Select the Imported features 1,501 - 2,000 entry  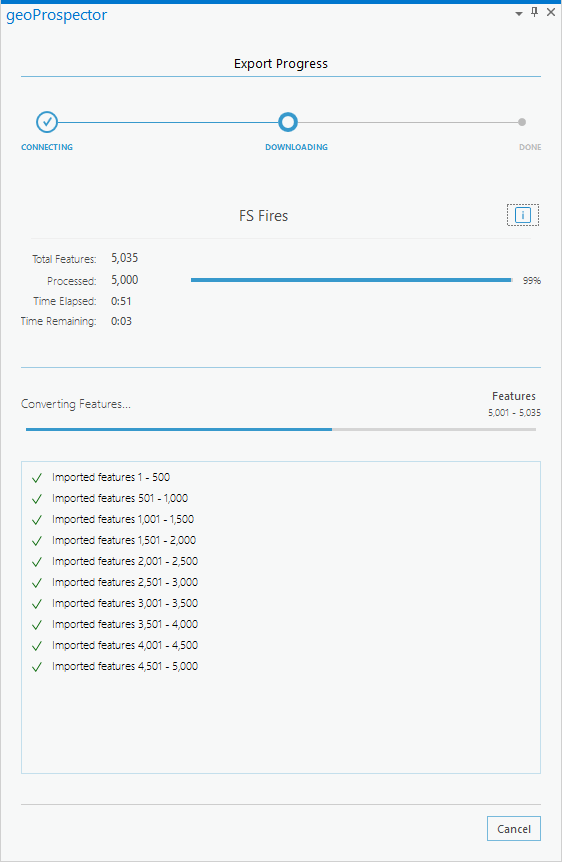[x=124, y=540]
